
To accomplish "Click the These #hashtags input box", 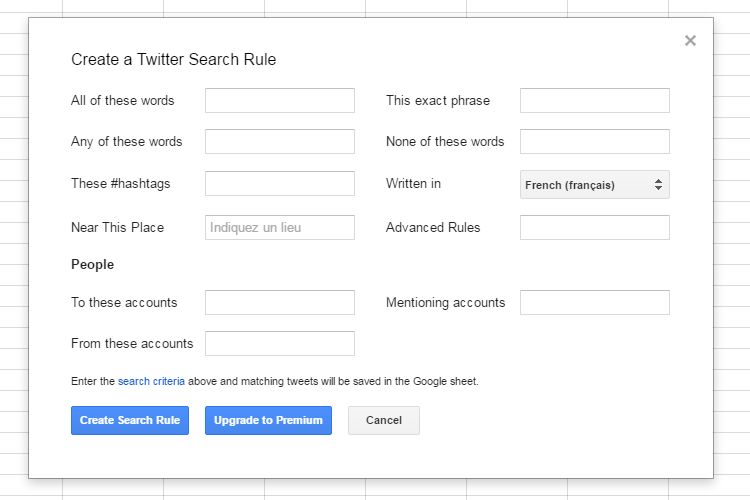I will (280, 183).
